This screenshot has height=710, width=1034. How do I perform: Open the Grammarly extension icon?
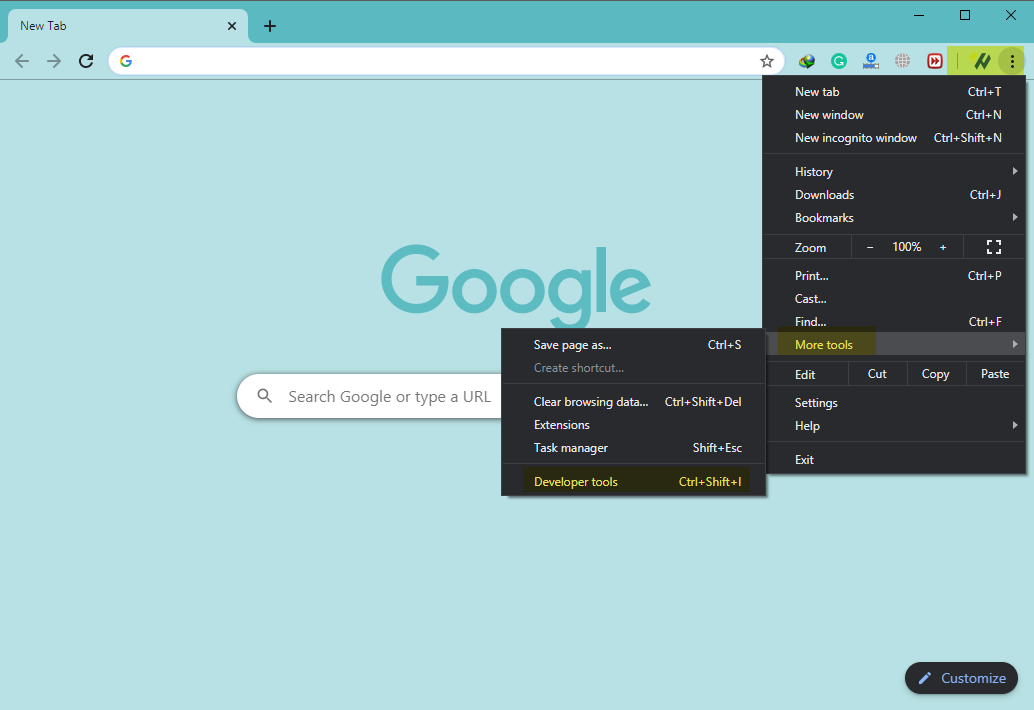839,61
